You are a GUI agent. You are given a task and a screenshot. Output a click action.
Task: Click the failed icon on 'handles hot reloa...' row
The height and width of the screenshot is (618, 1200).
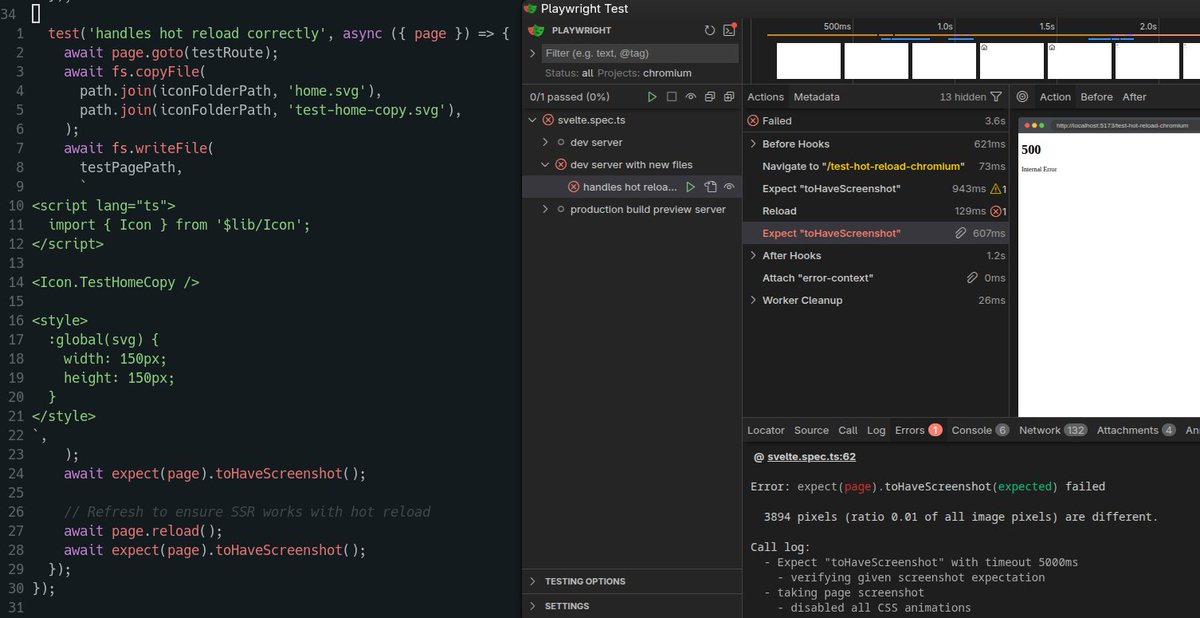(574, 187)
